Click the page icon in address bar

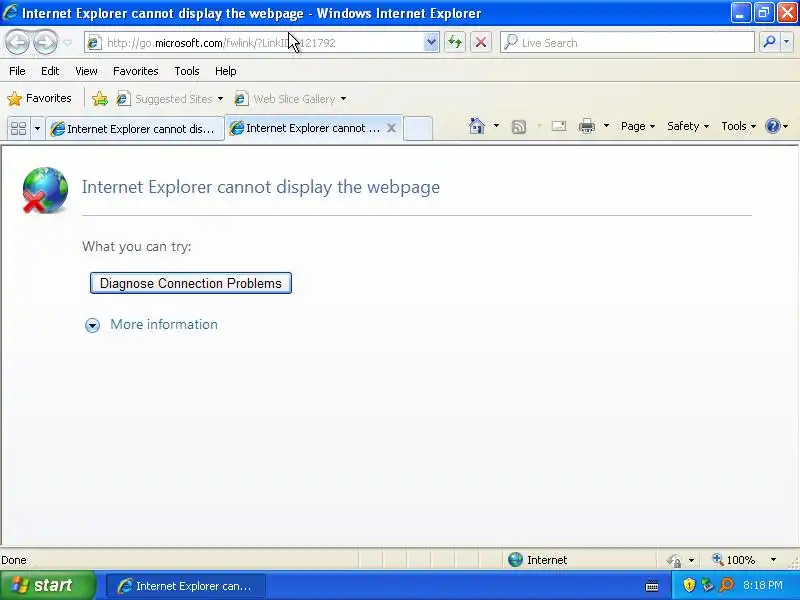pyautogui.click(x=93, y=43)
